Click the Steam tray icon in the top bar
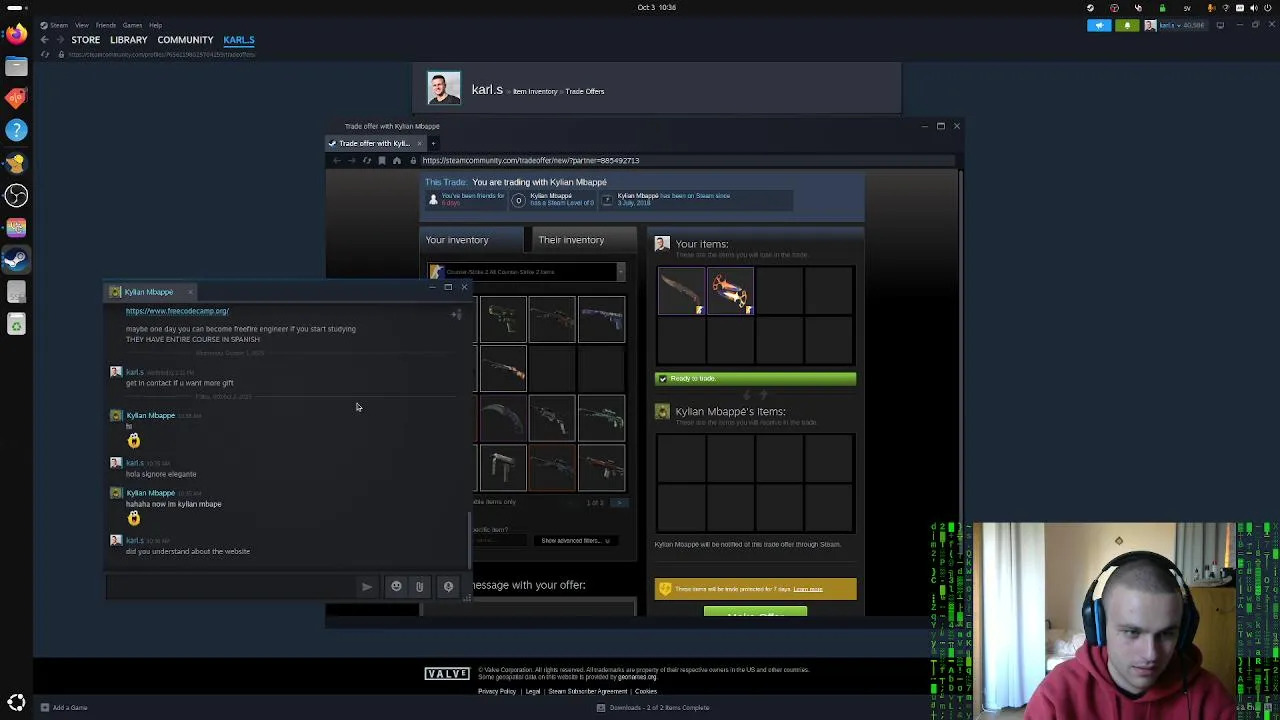This screenshot has height=720, width=1280. (1090, 8)
